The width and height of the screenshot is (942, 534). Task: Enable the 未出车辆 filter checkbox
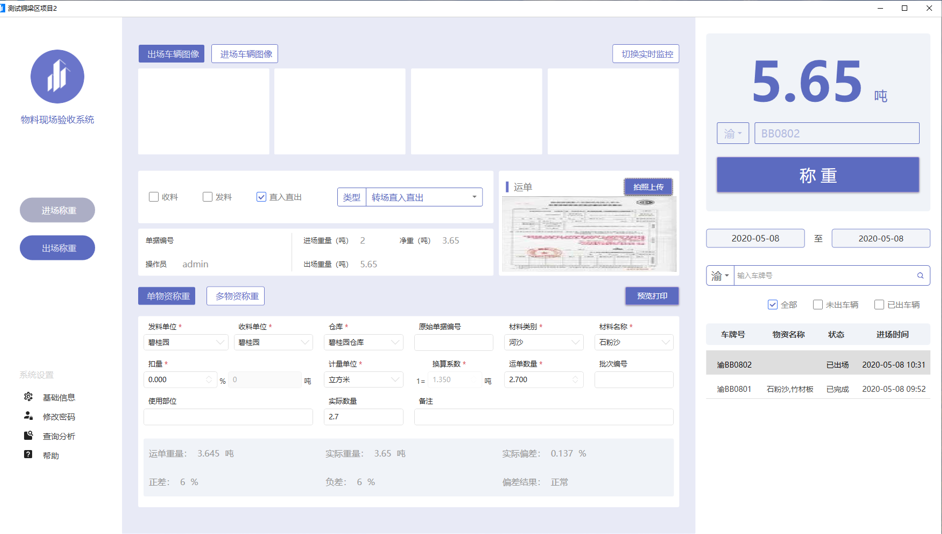[x=818, y=305]
